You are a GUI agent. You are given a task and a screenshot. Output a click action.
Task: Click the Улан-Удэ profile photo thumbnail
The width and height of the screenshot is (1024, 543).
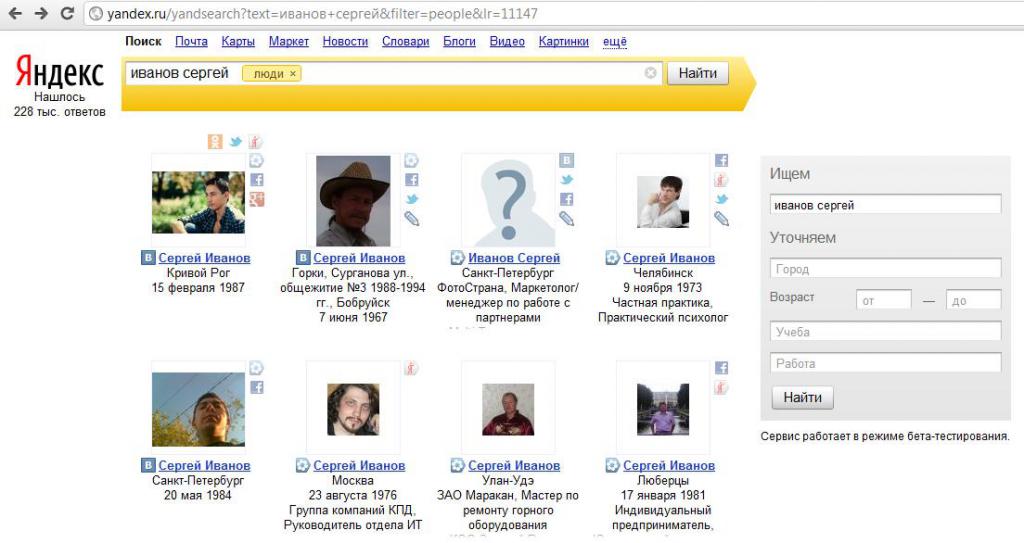pos(508,409)
